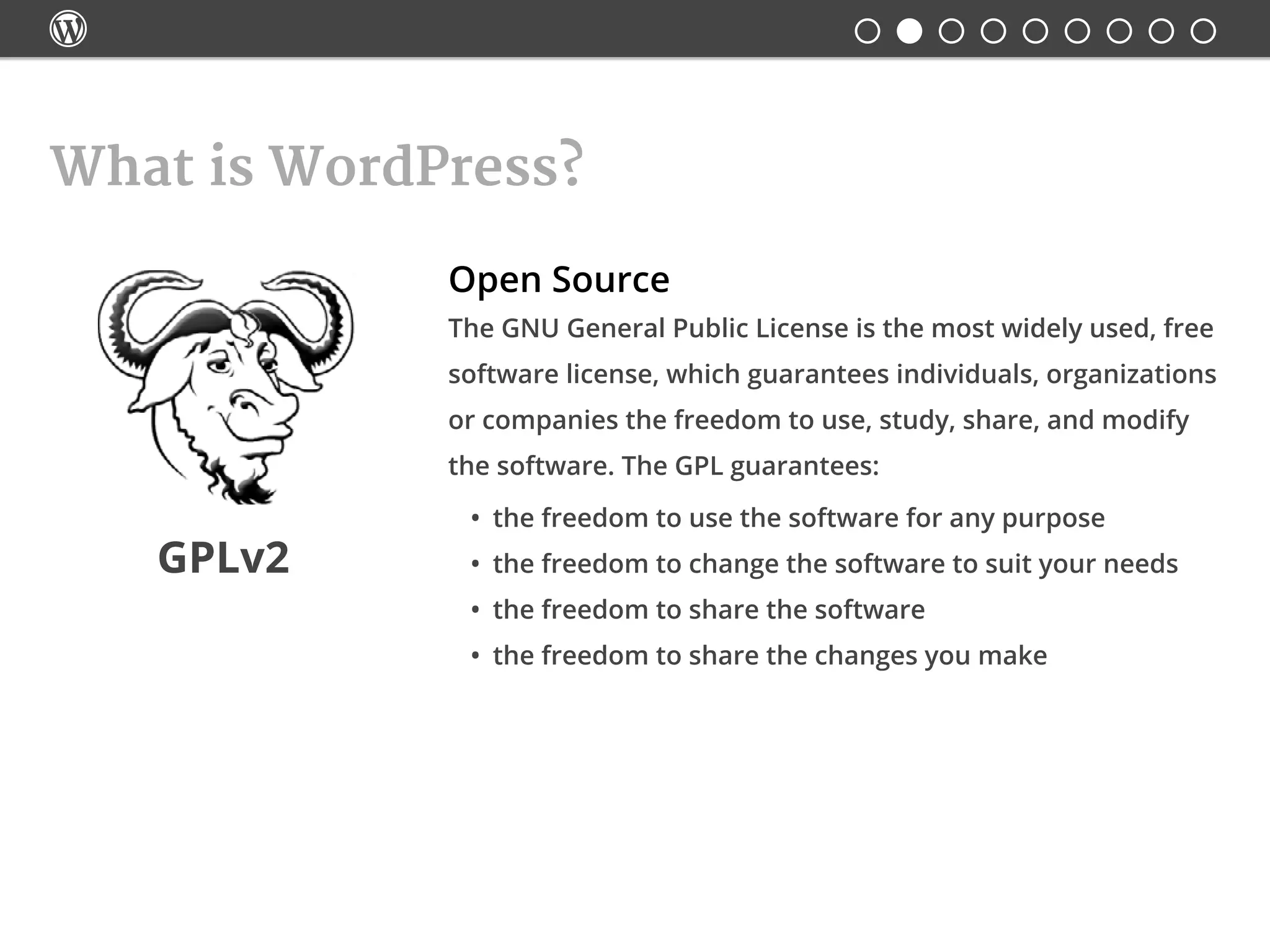1270x952 pixels.
Task: Switch to the fifth slide dot
Action: coord(1035,31)
